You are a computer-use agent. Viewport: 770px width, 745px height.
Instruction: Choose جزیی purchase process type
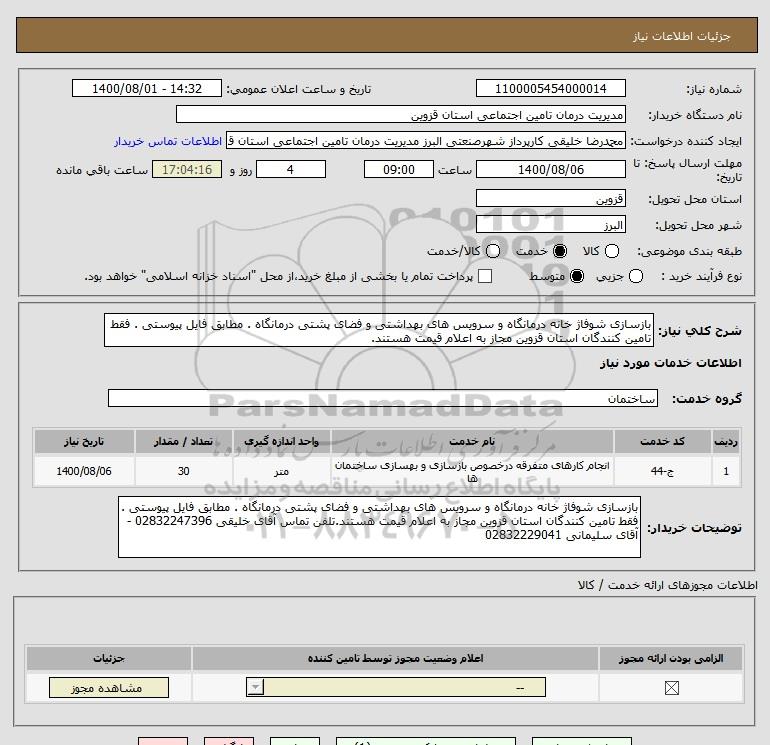pos(635,276)
